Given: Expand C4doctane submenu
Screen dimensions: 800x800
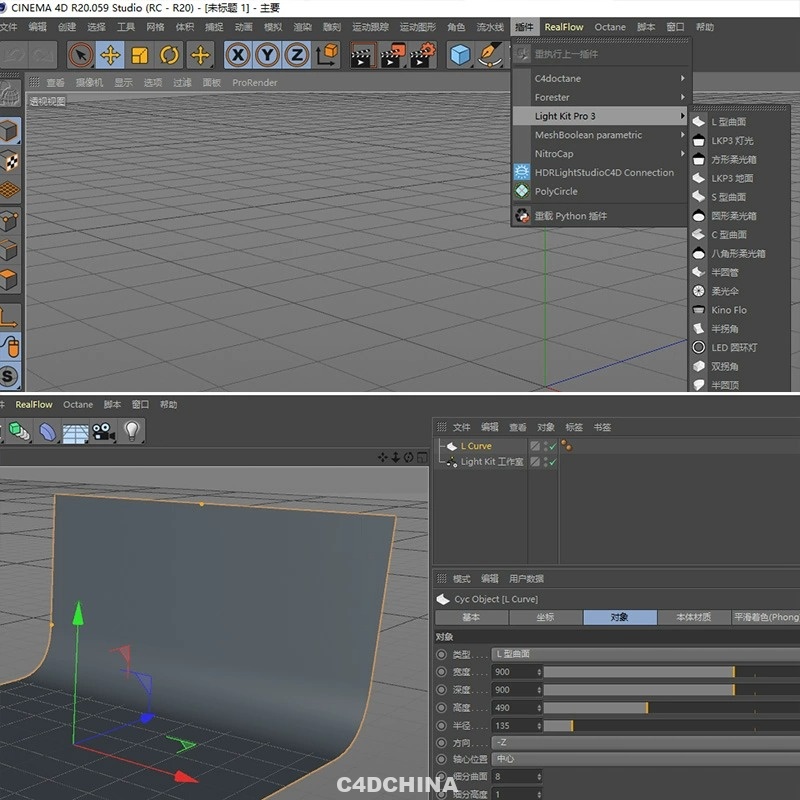Looking at the screenshot, I should (x=601, y=79).
